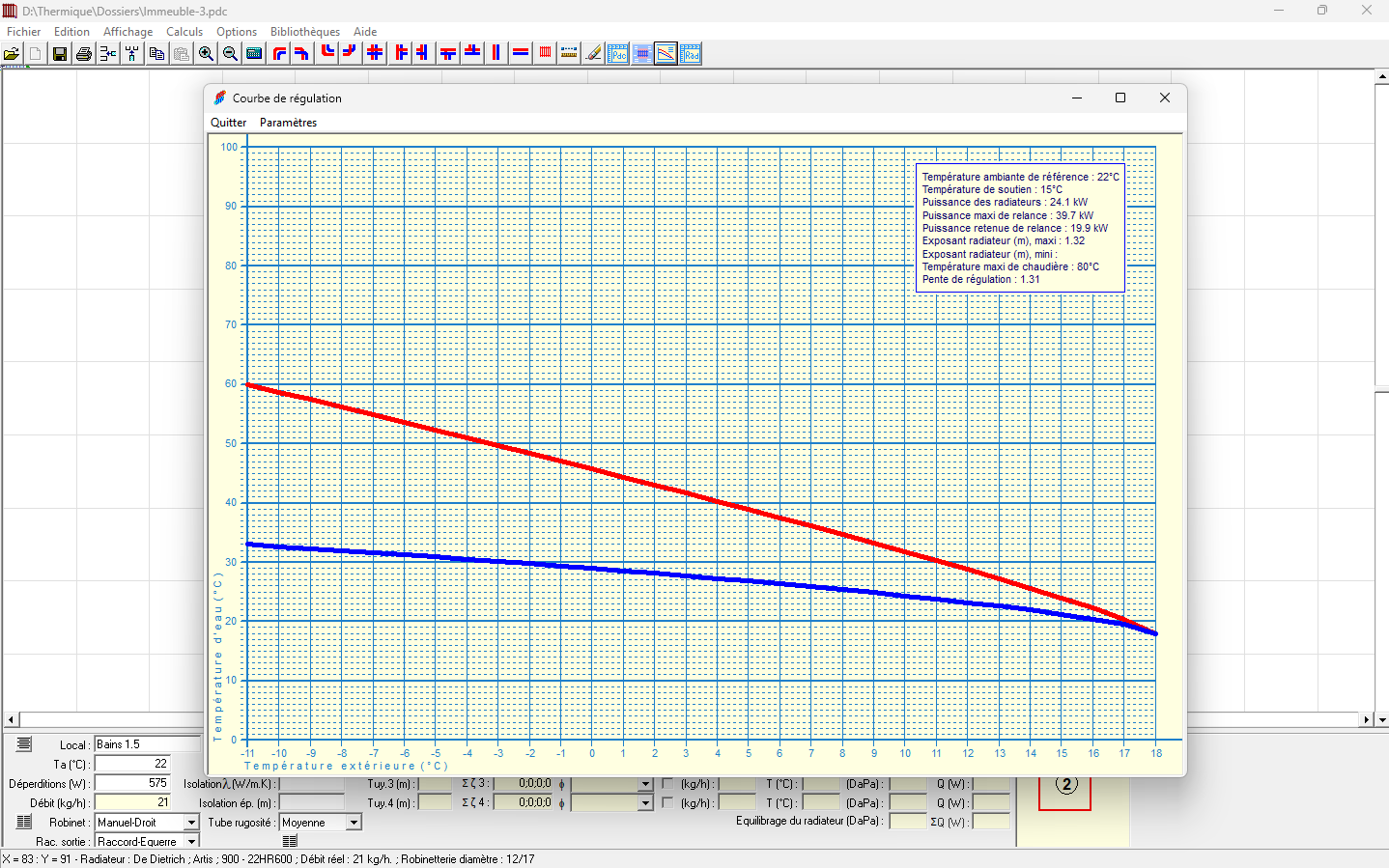Save the project with the floppy disk icon

click(60, 54)
